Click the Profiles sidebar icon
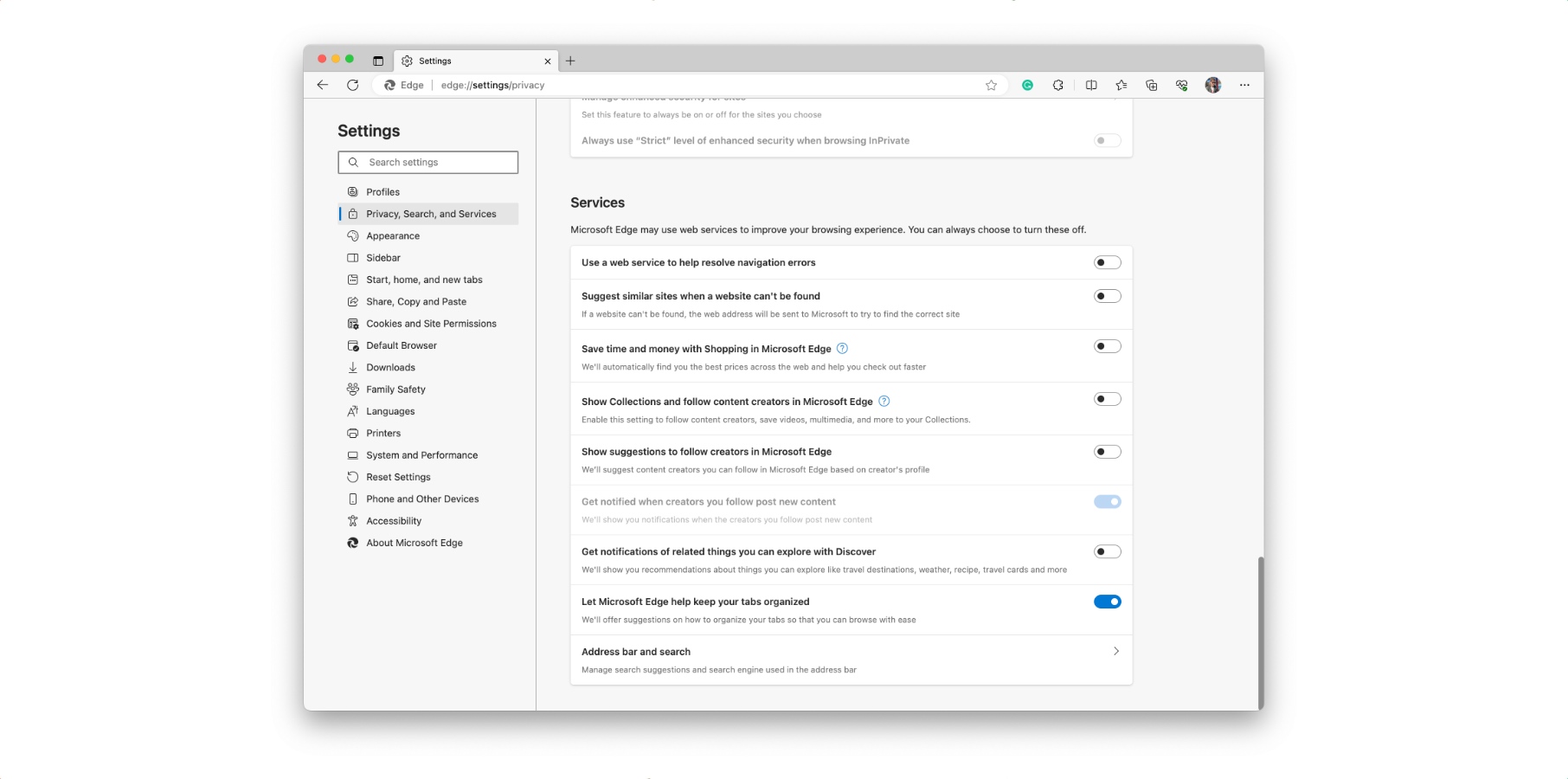The height and width of the screenshot is (779, 1568). tap(353, 192)
